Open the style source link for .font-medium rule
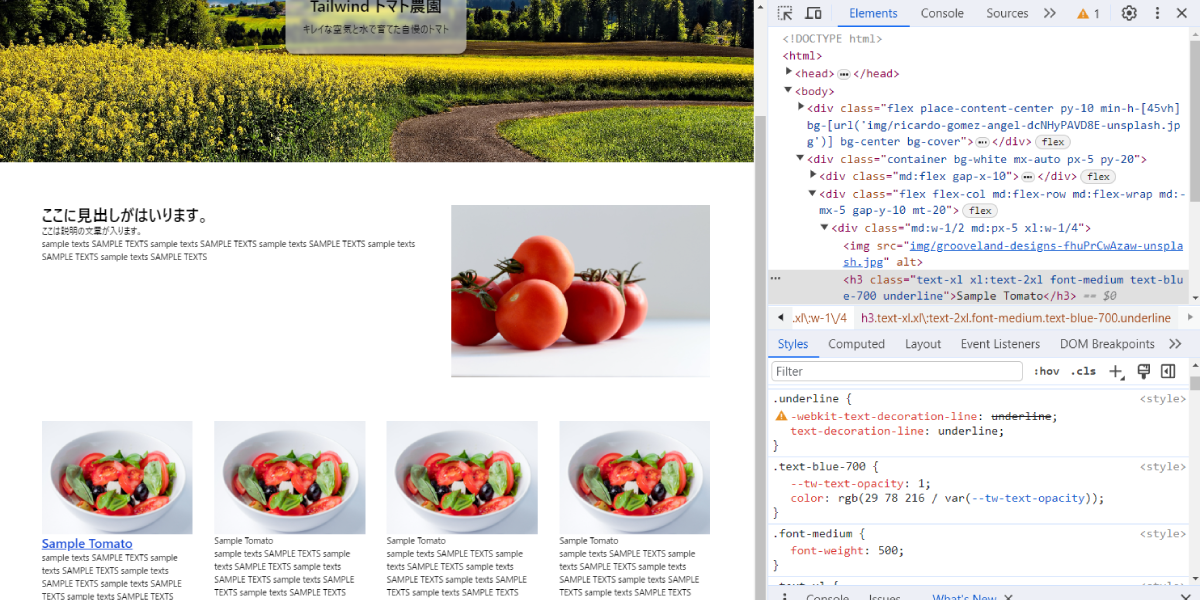Viewport: 1200px width, 600px height. tap(1163, 534)
